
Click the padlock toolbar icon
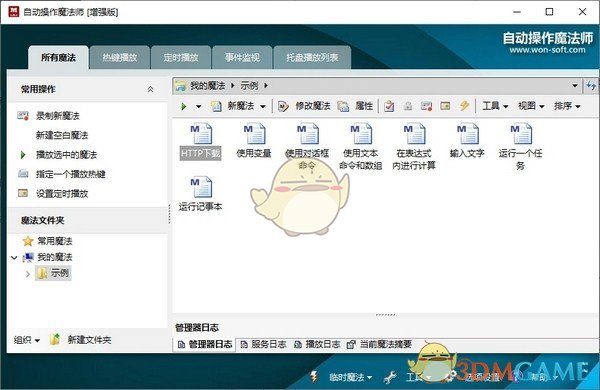coord(408,106)
